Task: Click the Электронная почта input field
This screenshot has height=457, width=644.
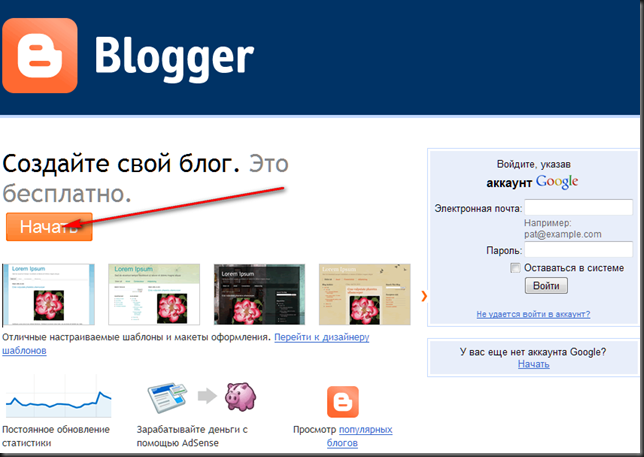Action: click(x=579, y=207)
